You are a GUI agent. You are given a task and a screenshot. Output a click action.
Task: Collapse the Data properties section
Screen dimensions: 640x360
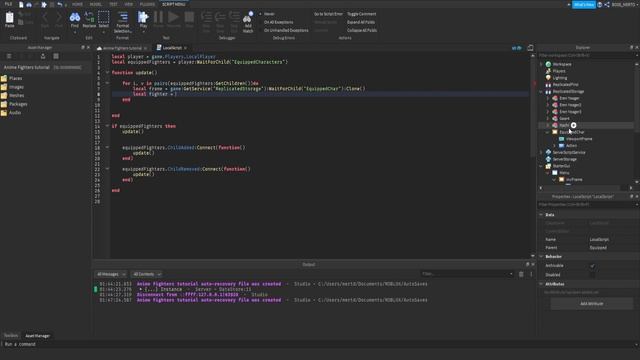(x=541, y=215)
